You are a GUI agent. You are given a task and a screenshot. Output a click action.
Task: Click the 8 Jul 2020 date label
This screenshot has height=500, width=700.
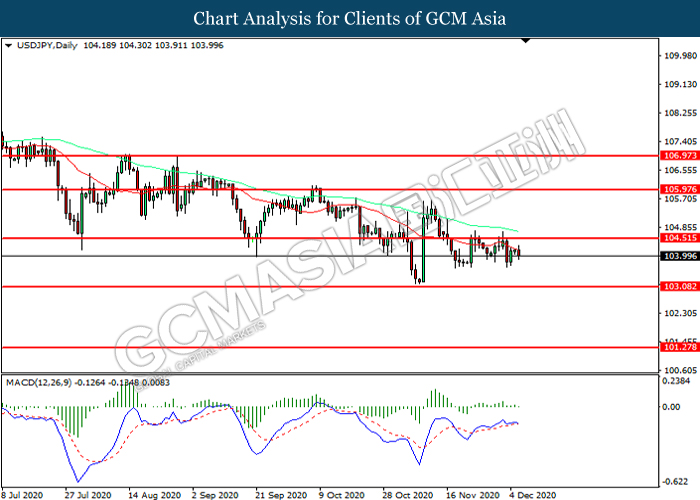click(22, 495)
